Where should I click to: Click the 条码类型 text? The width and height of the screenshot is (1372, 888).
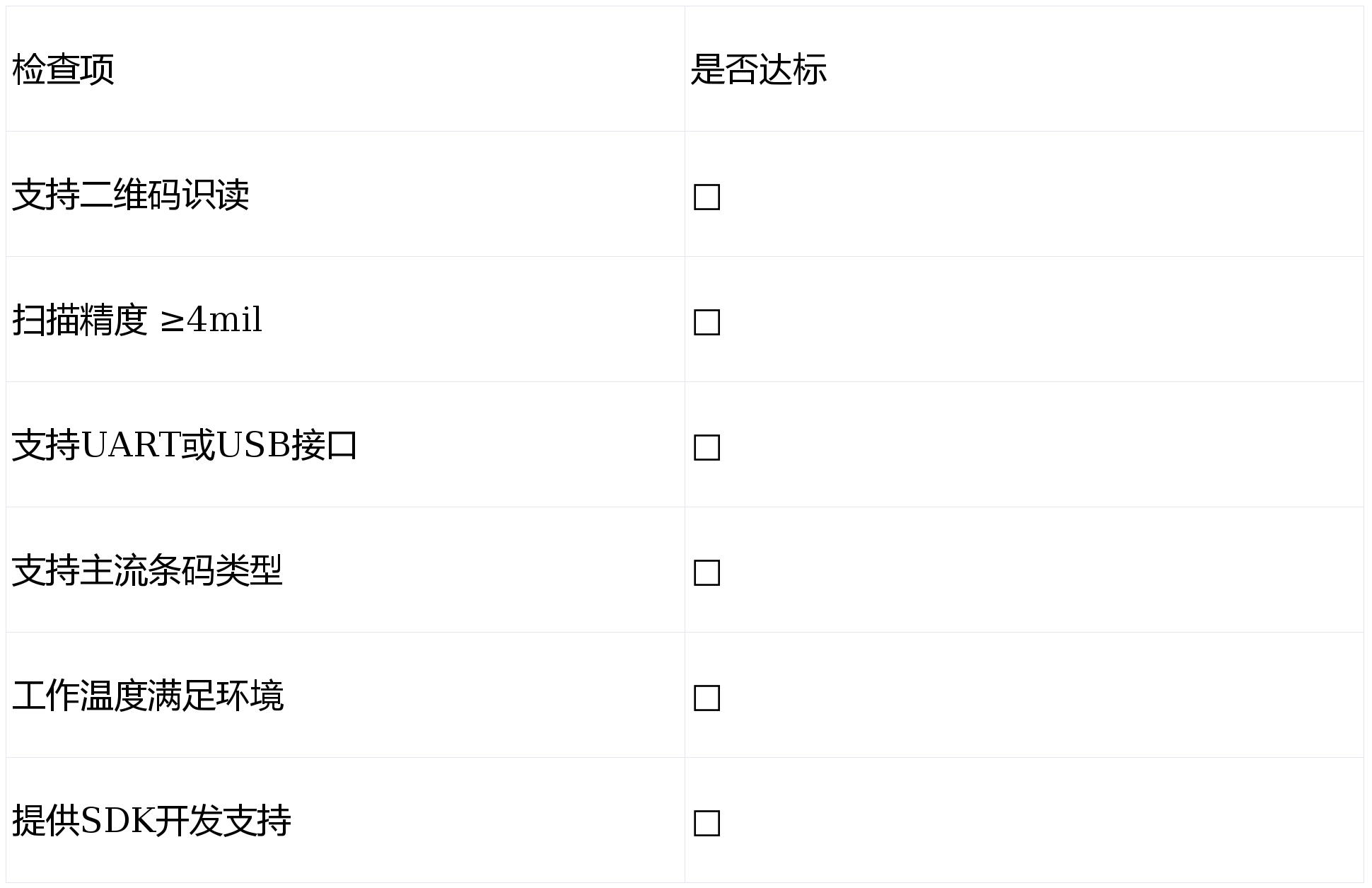(x=215, y=570)
